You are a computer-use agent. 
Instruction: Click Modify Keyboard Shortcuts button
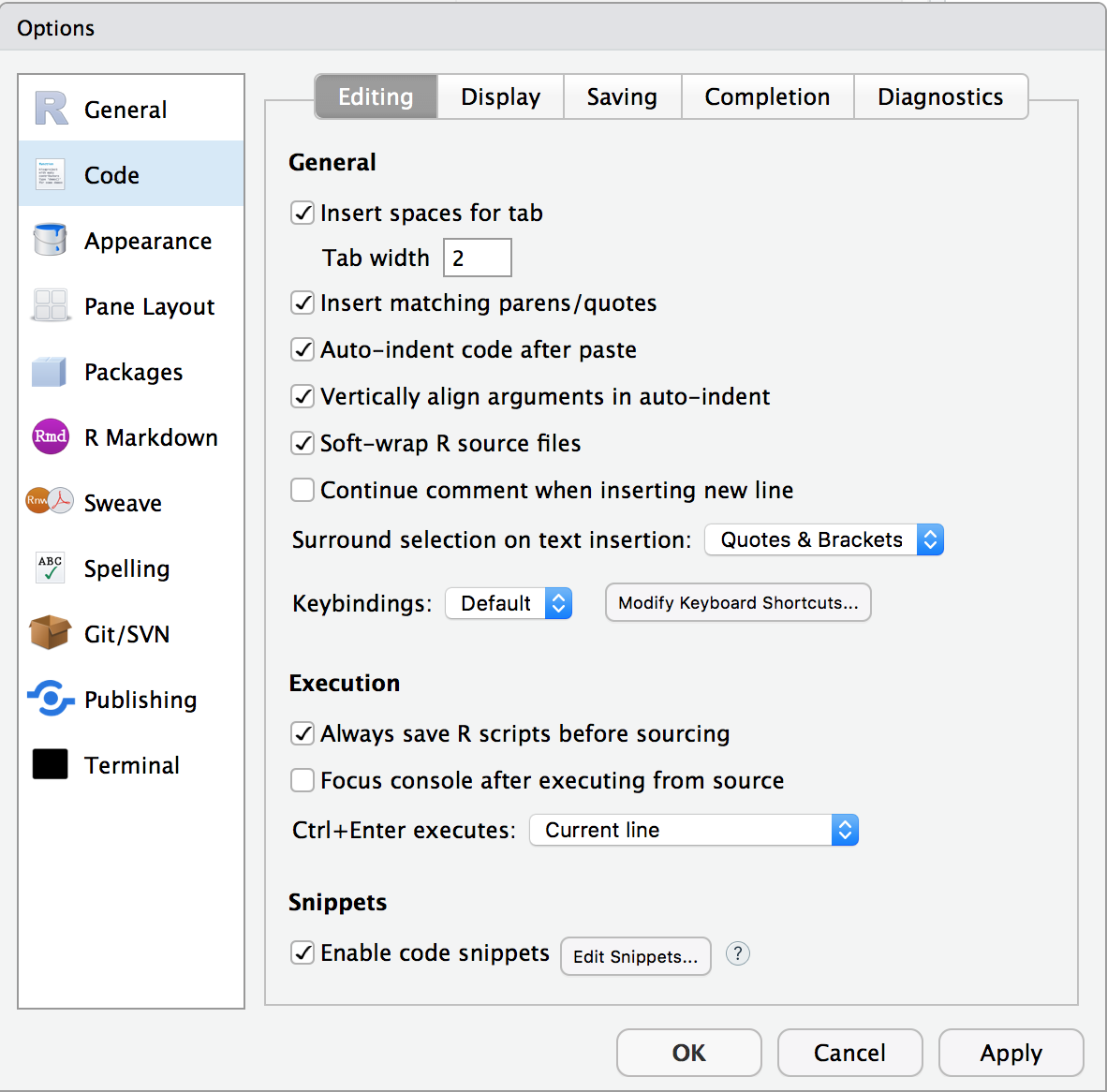coord(737,602)
